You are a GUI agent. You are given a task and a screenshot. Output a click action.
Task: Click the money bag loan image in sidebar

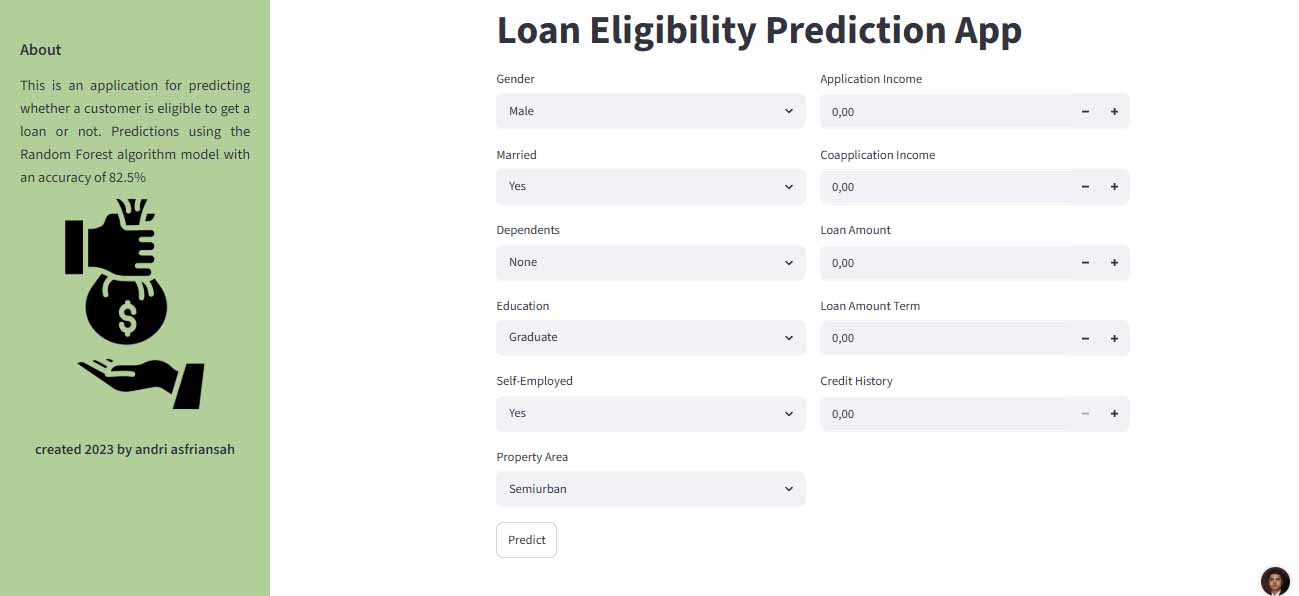[135, 304]
